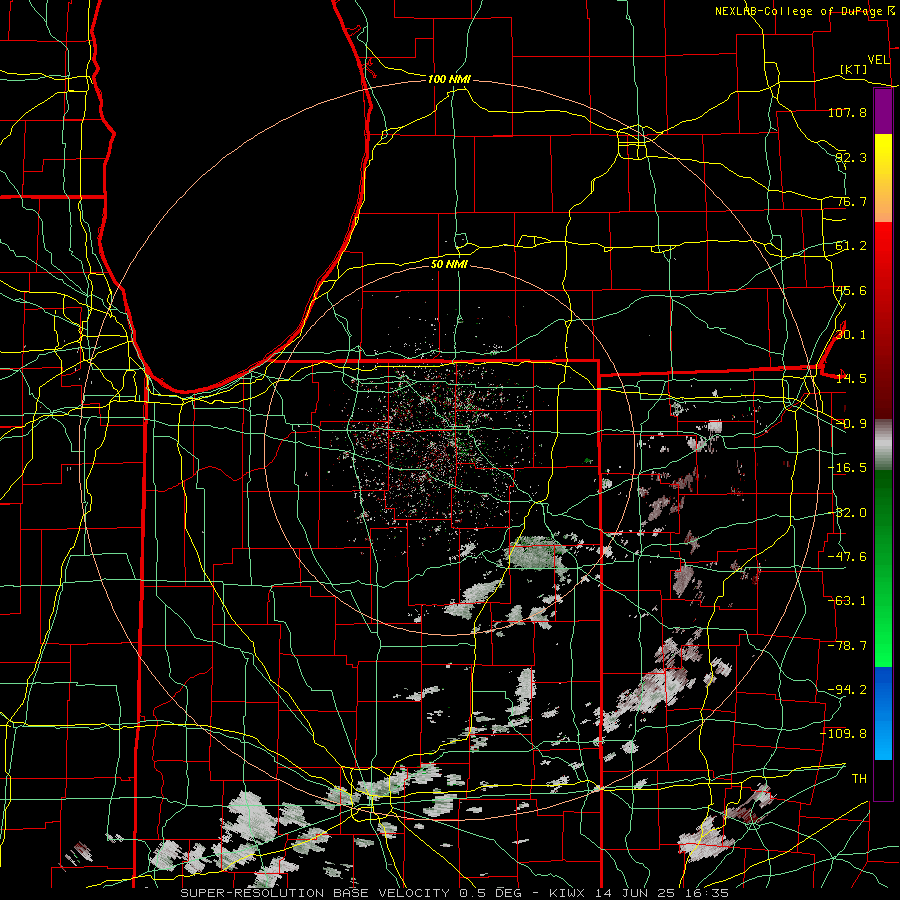Pick the gray near-zero color bar segment
Viewport: 900px width, 900px height.
coord(883,445)
